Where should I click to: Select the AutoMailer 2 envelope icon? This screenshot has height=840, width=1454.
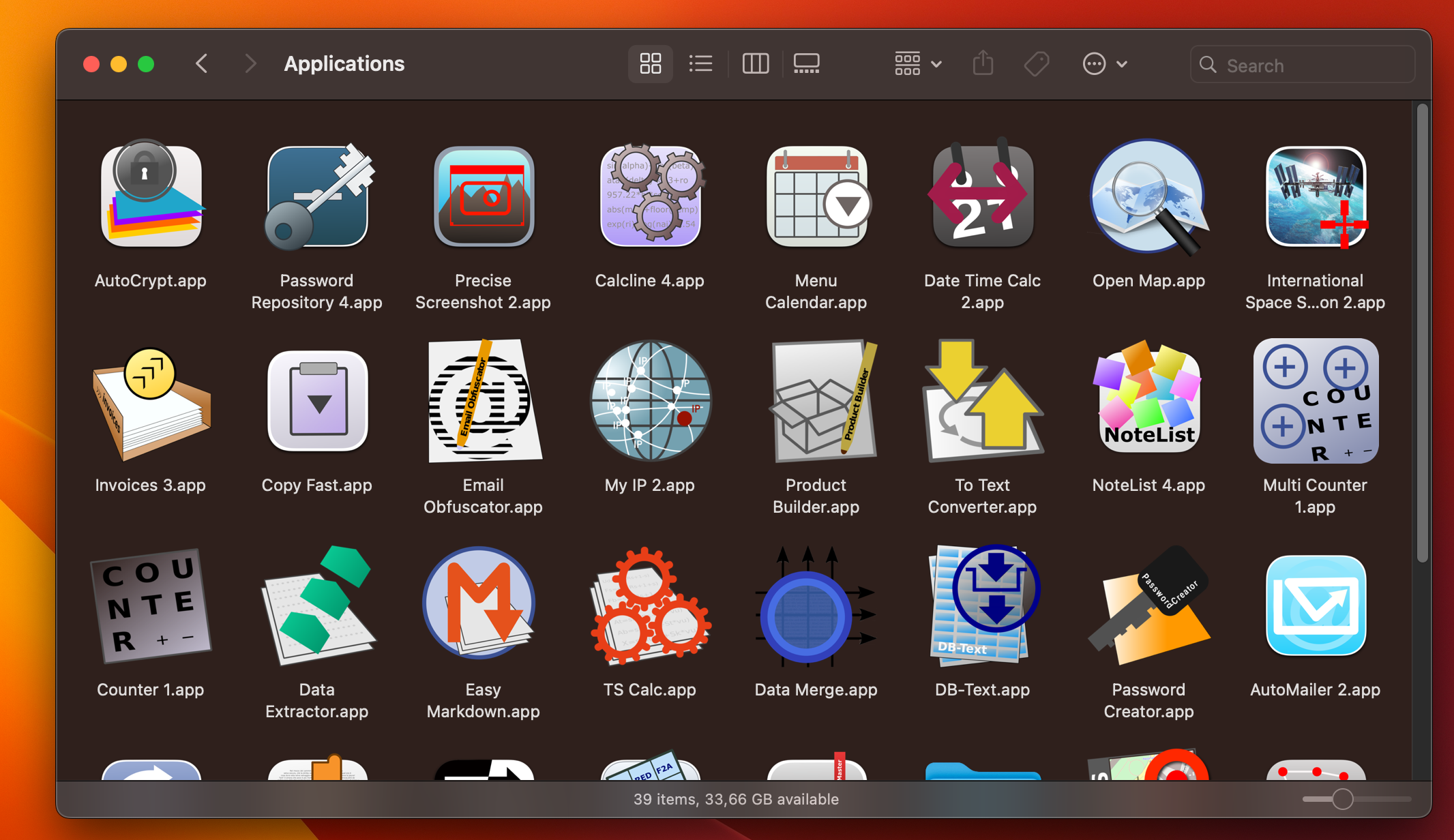pos(1316,605)
